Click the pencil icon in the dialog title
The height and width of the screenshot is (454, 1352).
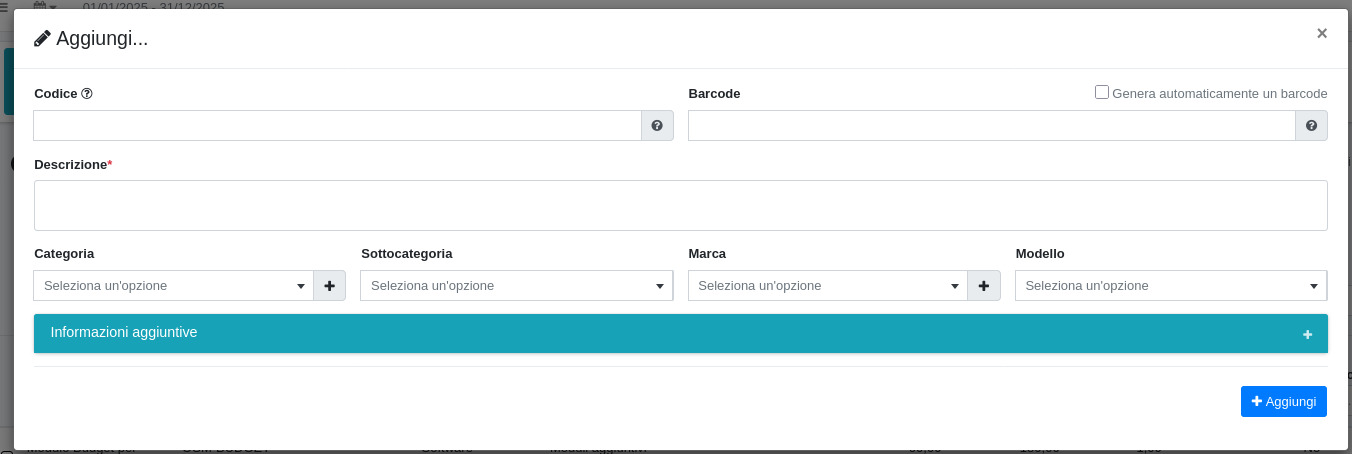point(42,39)
